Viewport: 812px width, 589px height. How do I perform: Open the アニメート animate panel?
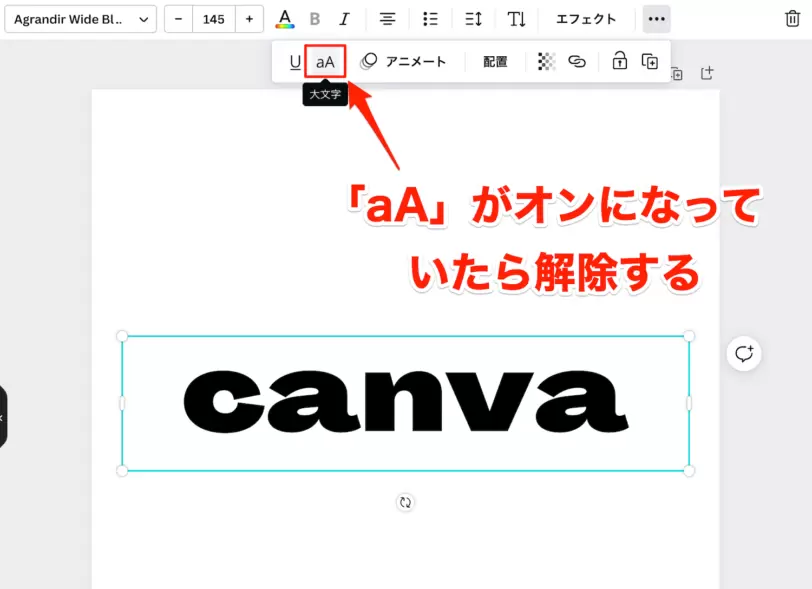click(404, 61)
